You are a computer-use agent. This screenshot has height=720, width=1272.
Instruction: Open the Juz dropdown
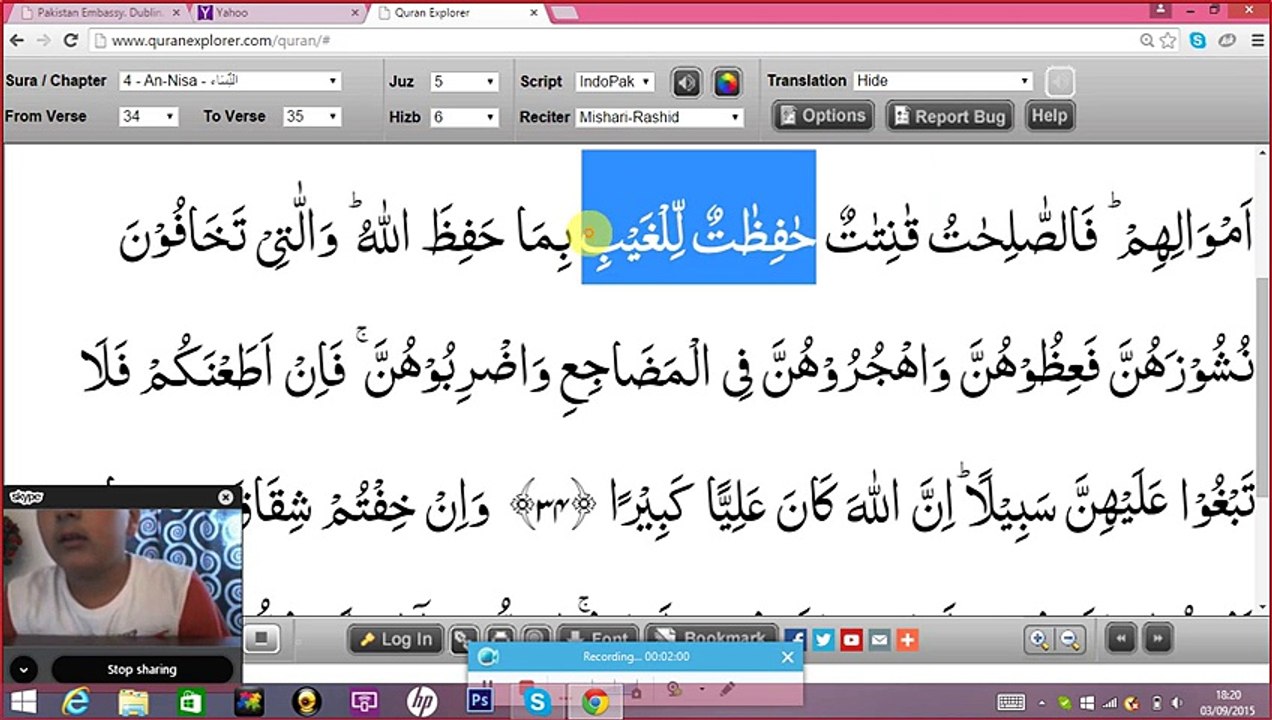pyautogui.click(x=464, y=82)
